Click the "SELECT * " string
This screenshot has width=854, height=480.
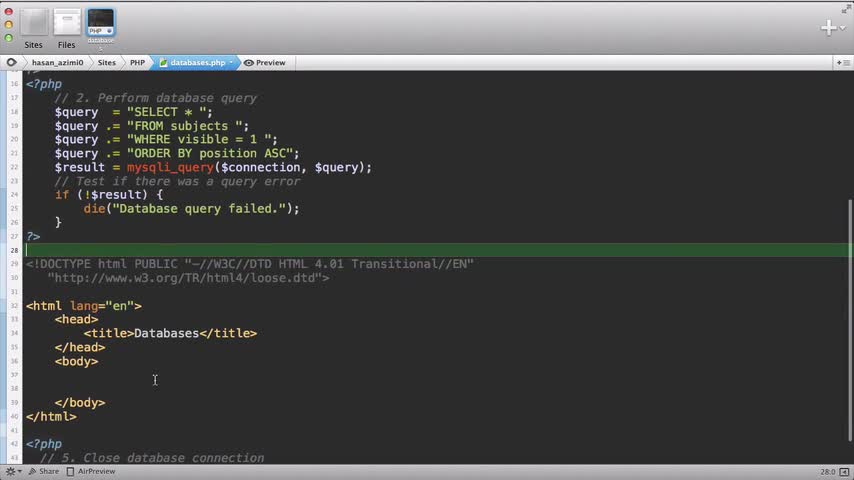tap(166, 112)
